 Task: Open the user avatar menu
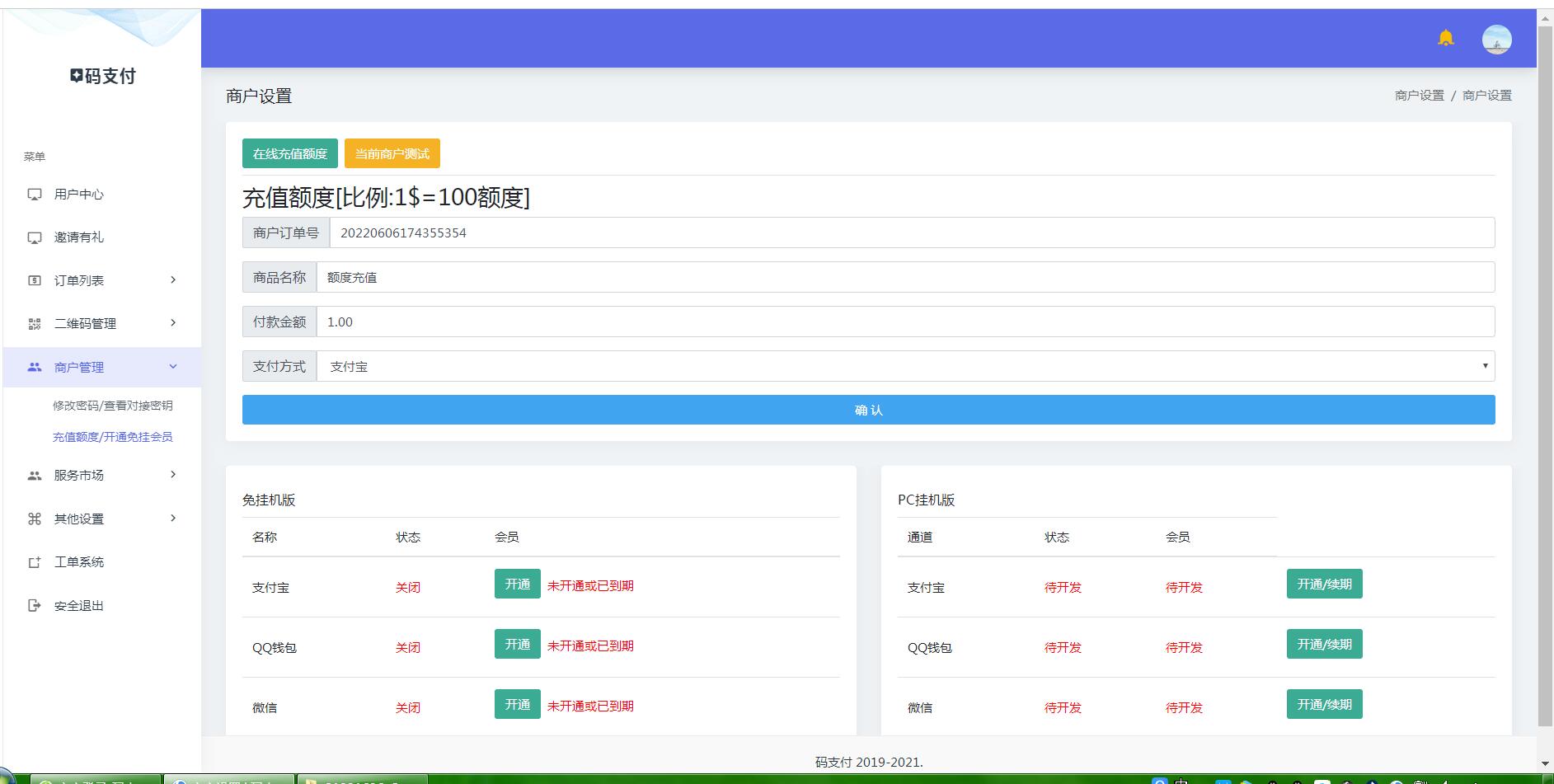pyautogui.click(x=1496, y=40)
